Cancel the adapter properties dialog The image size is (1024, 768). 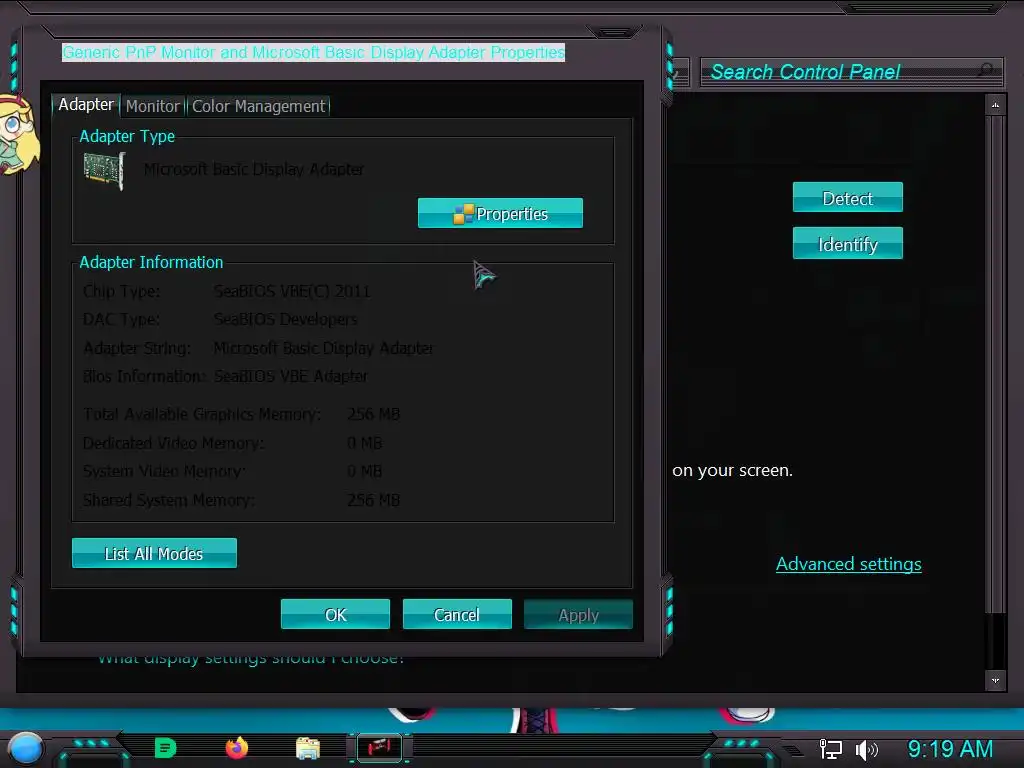pyautogui.click(x=457, y=614)
